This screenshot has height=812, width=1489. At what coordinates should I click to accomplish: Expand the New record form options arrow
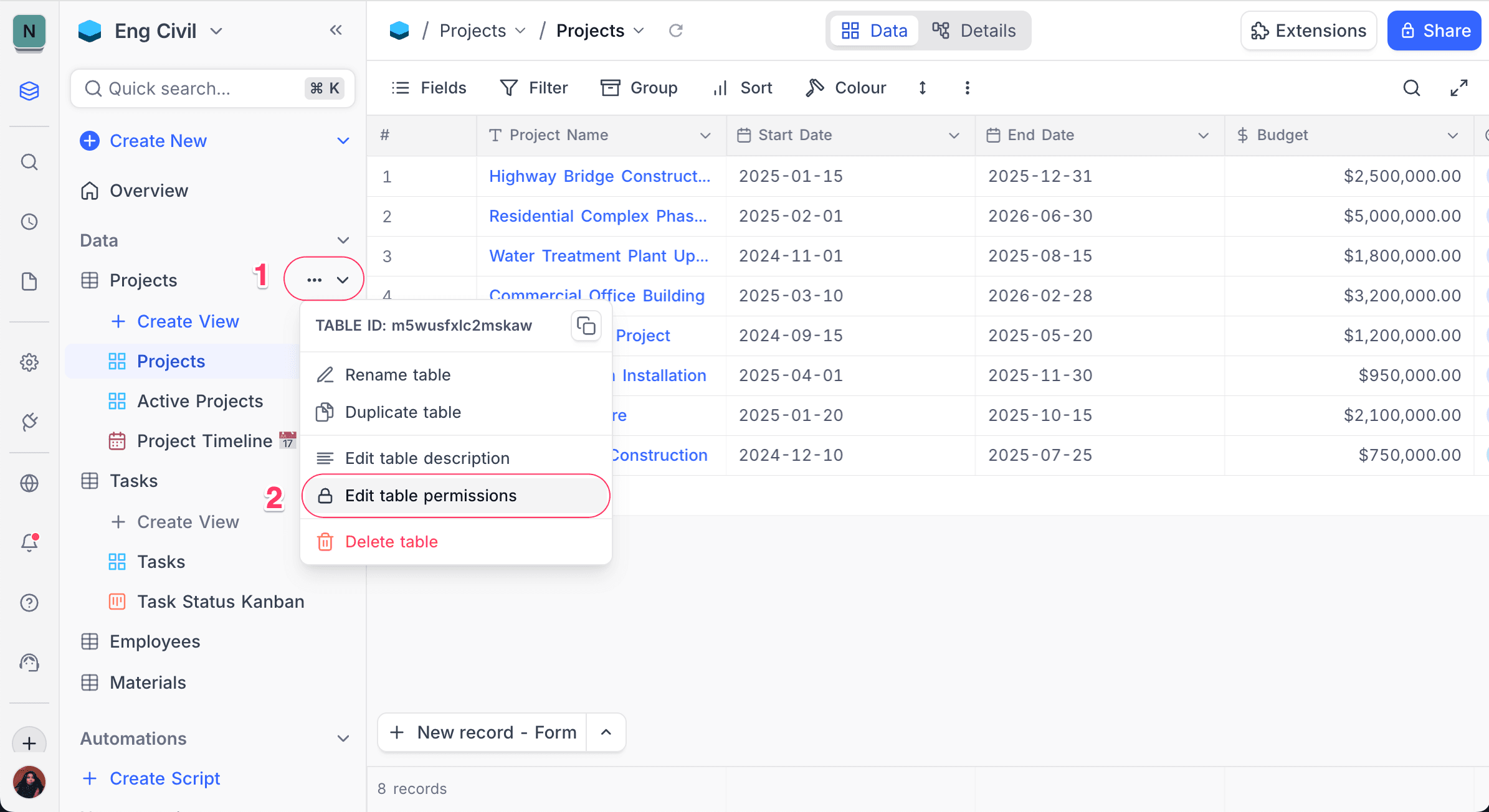(x=606, y=732)
